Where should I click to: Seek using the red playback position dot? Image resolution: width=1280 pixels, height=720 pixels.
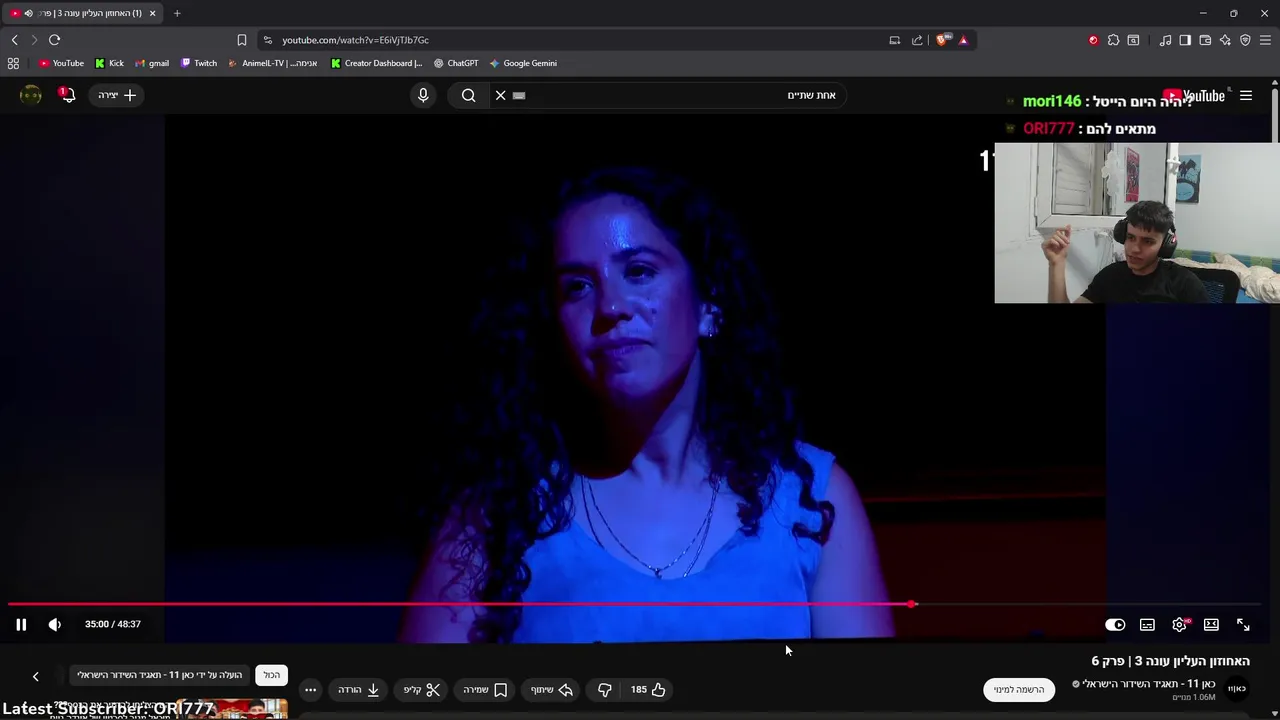[x=912, y=604]
